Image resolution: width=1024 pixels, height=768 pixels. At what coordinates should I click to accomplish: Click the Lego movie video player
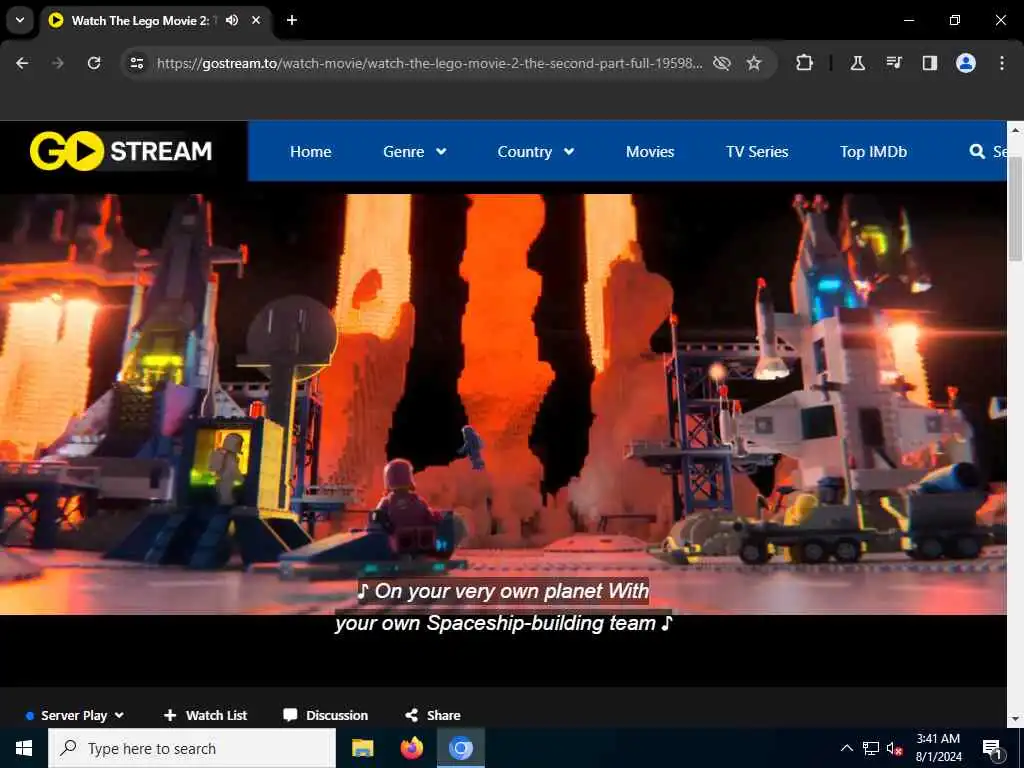pyautogui.click(x=503, y=404)
